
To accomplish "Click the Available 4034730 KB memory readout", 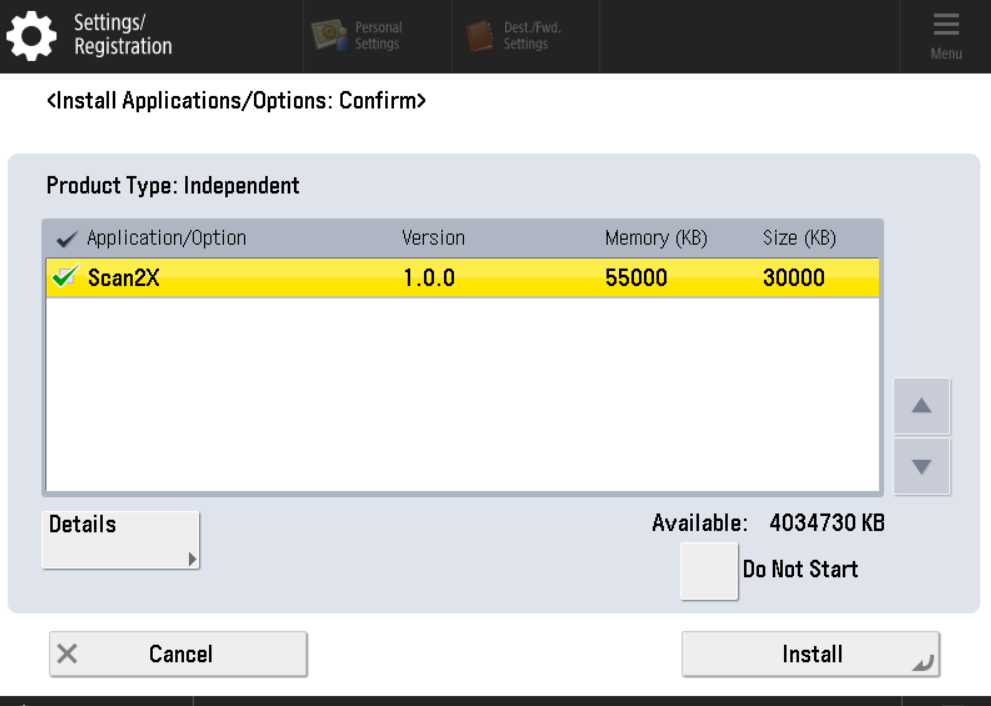I will tap(768, 523).
